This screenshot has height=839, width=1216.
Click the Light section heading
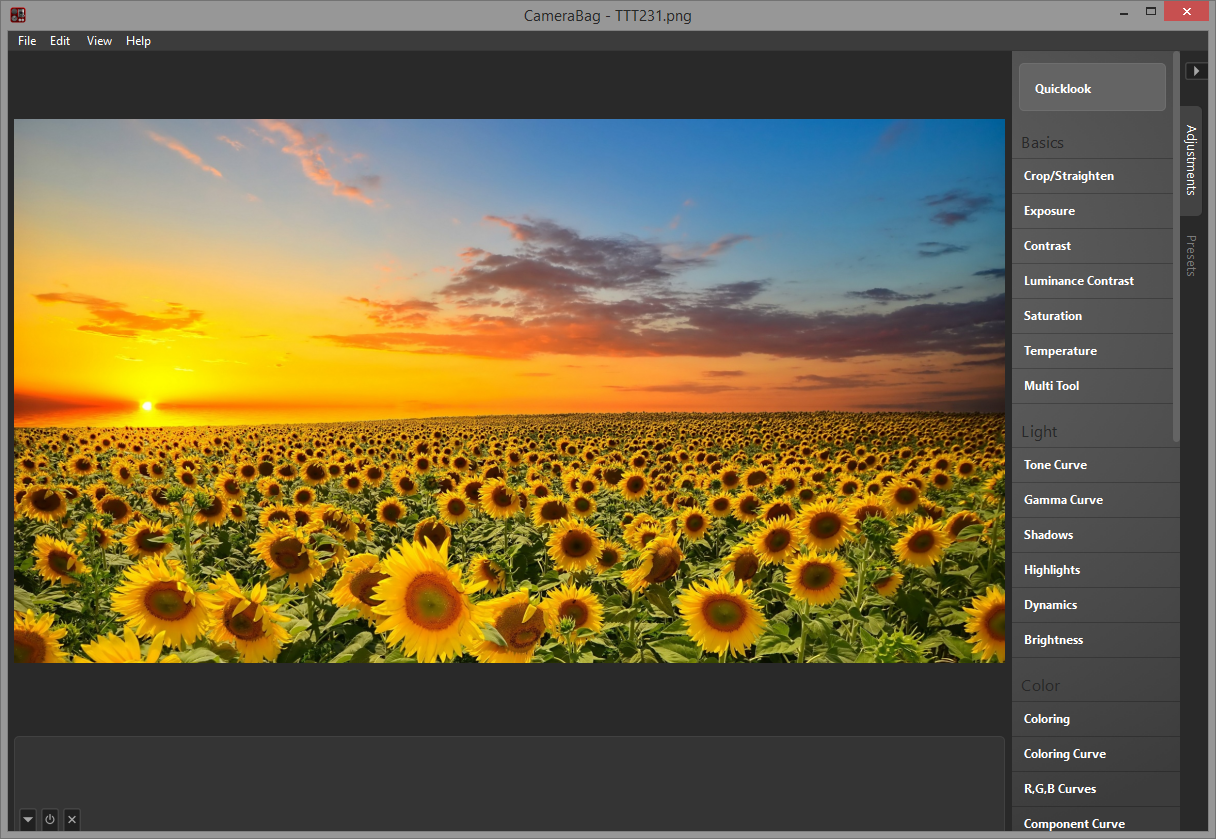pos(1039,432)
